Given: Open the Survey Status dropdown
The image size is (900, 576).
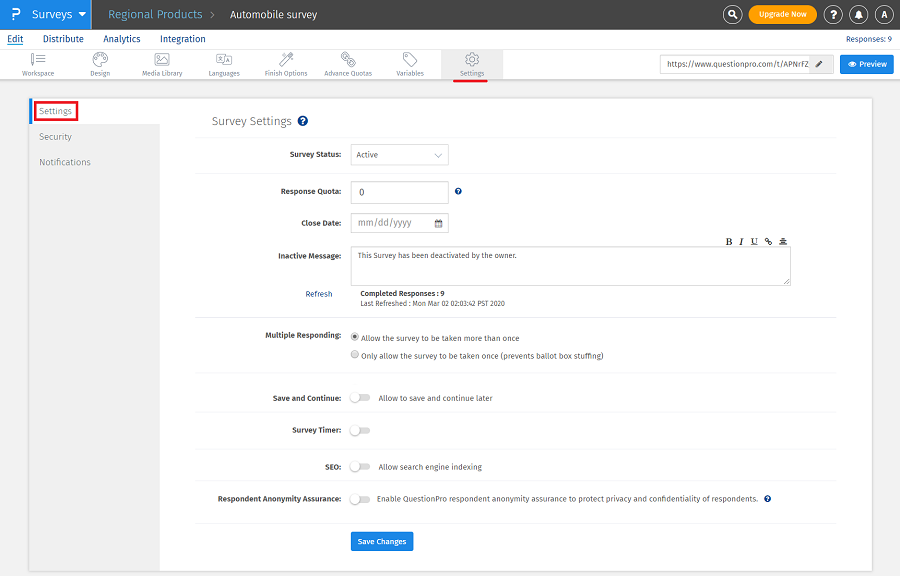Looking at the screenshot, I should click(x=399, y=155).
